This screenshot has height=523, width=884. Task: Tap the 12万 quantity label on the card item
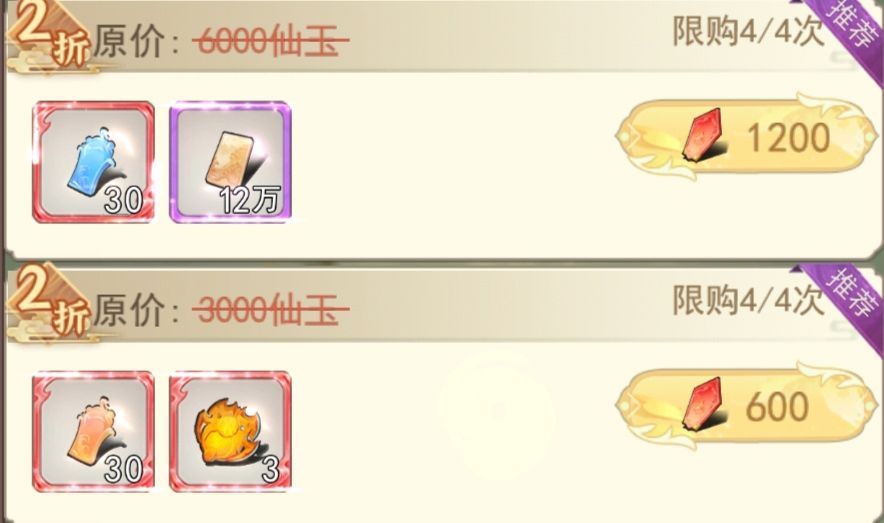250,200
